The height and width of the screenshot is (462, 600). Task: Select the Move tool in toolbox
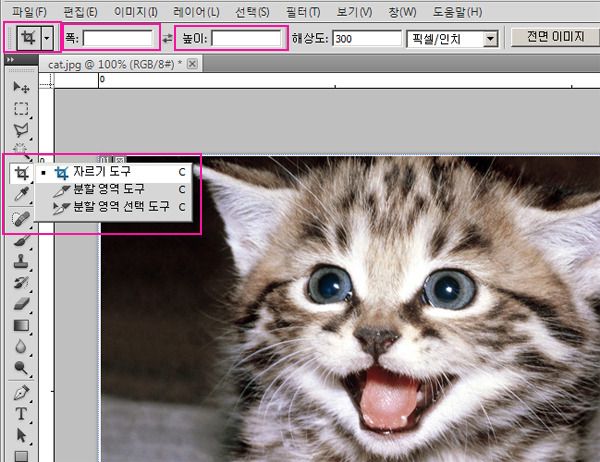click(21, 88)
